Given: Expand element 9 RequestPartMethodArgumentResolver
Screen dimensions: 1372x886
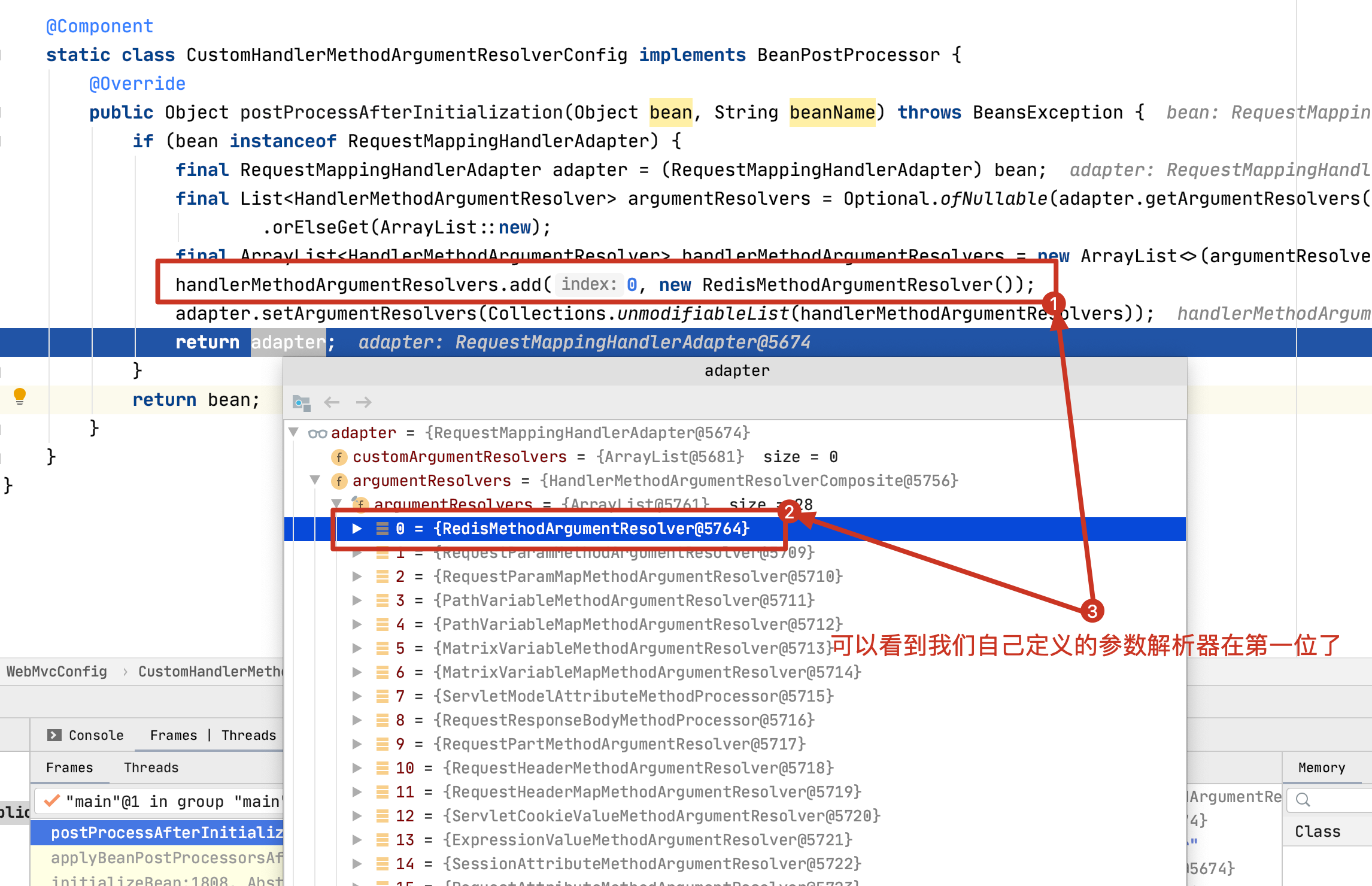Looking at the screenshot, I should coord(357,744).
